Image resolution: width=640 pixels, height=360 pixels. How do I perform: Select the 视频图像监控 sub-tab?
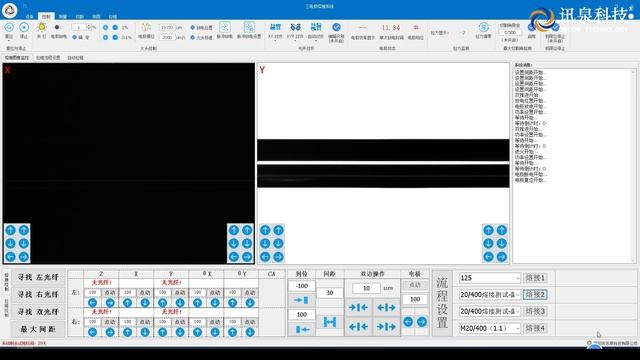pos(17,58)
